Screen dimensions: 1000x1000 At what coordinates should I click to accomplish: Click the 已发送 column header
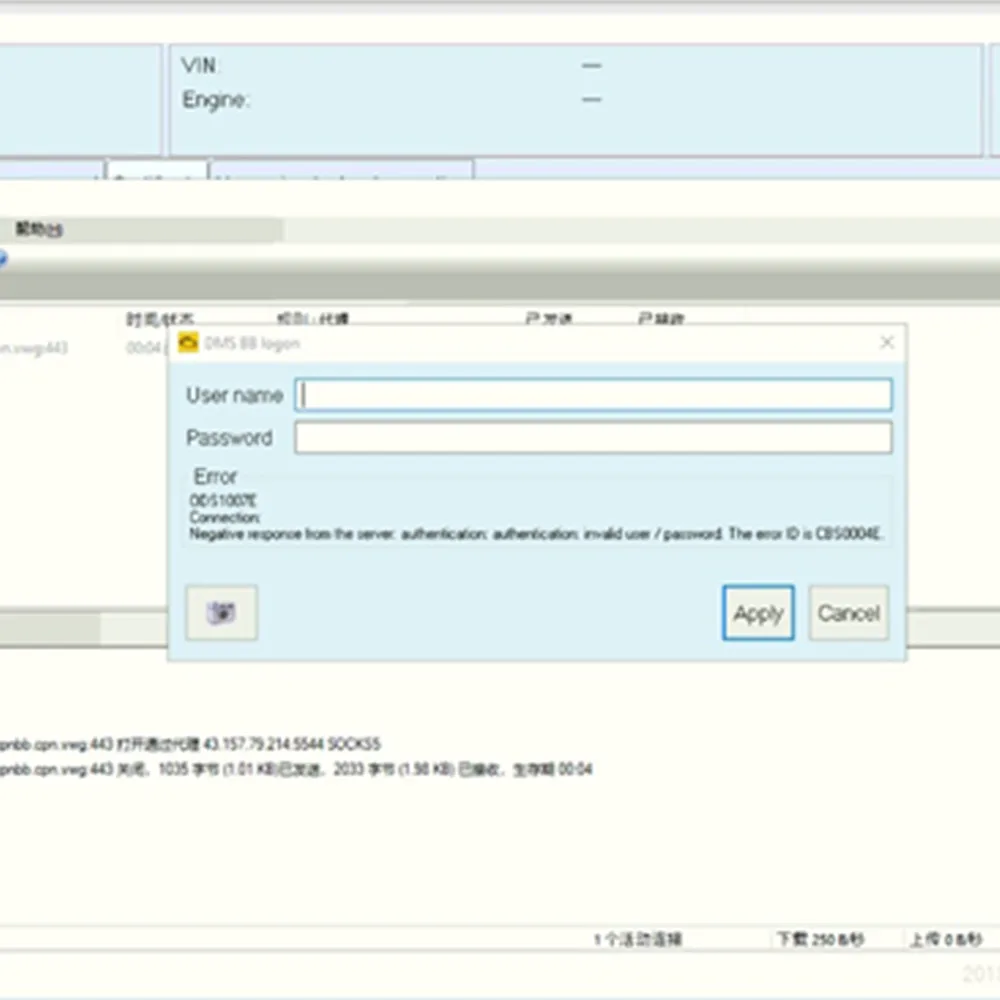pos(549,318)
